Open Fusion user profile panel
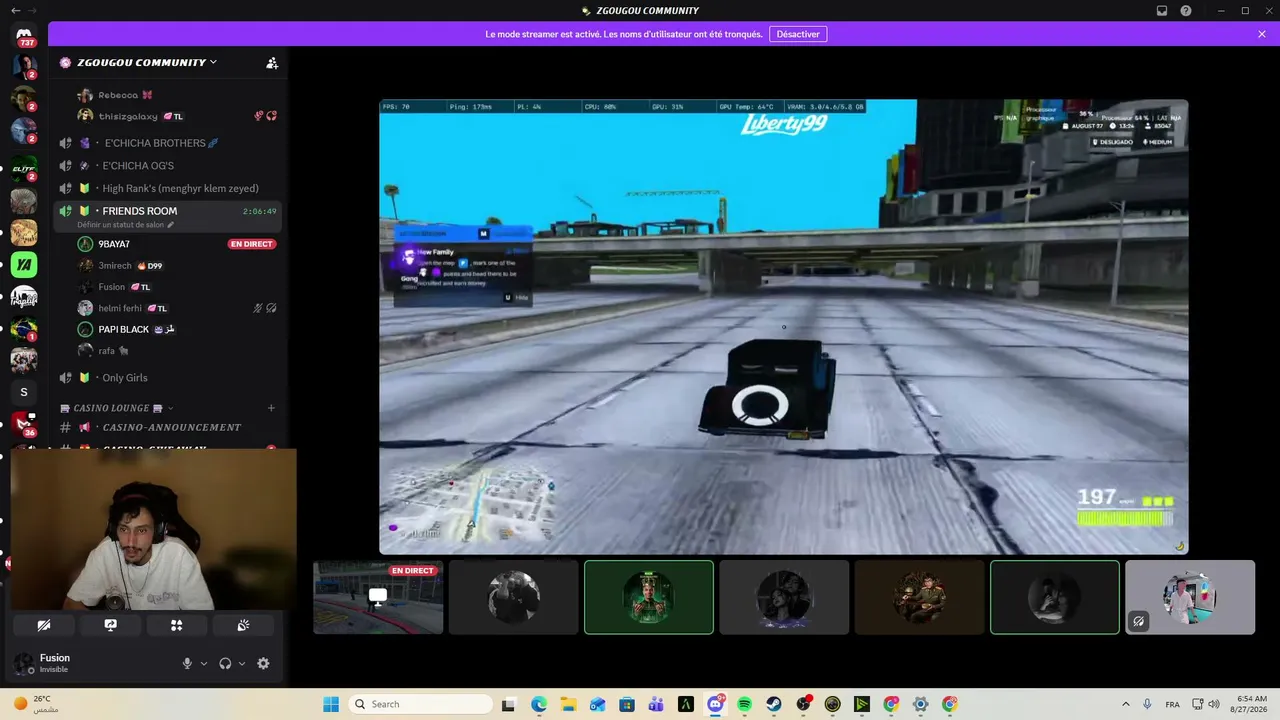The height and width of the screenshot is (720, 1280). pos(56,663)
